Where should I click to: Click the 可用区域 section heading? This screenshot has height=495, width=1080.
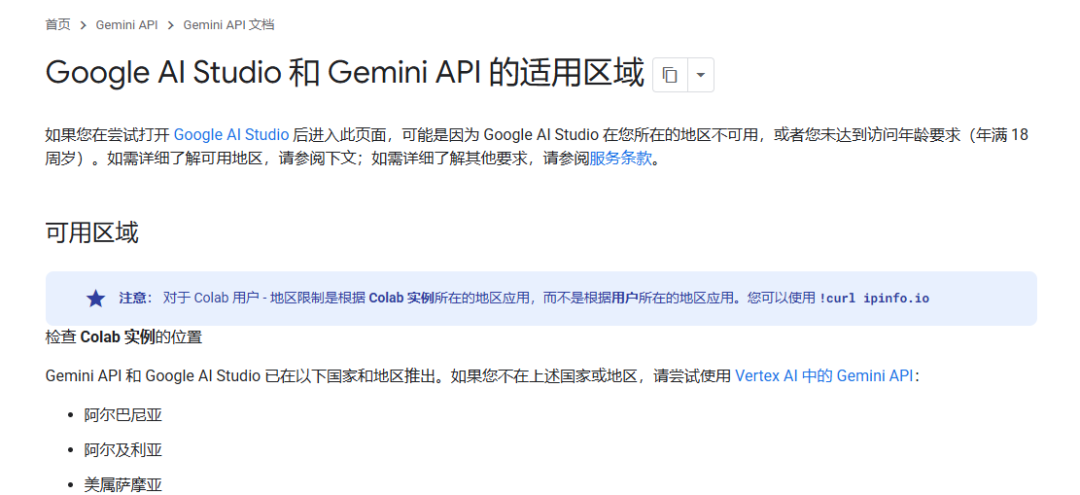(x=92, y=233)
